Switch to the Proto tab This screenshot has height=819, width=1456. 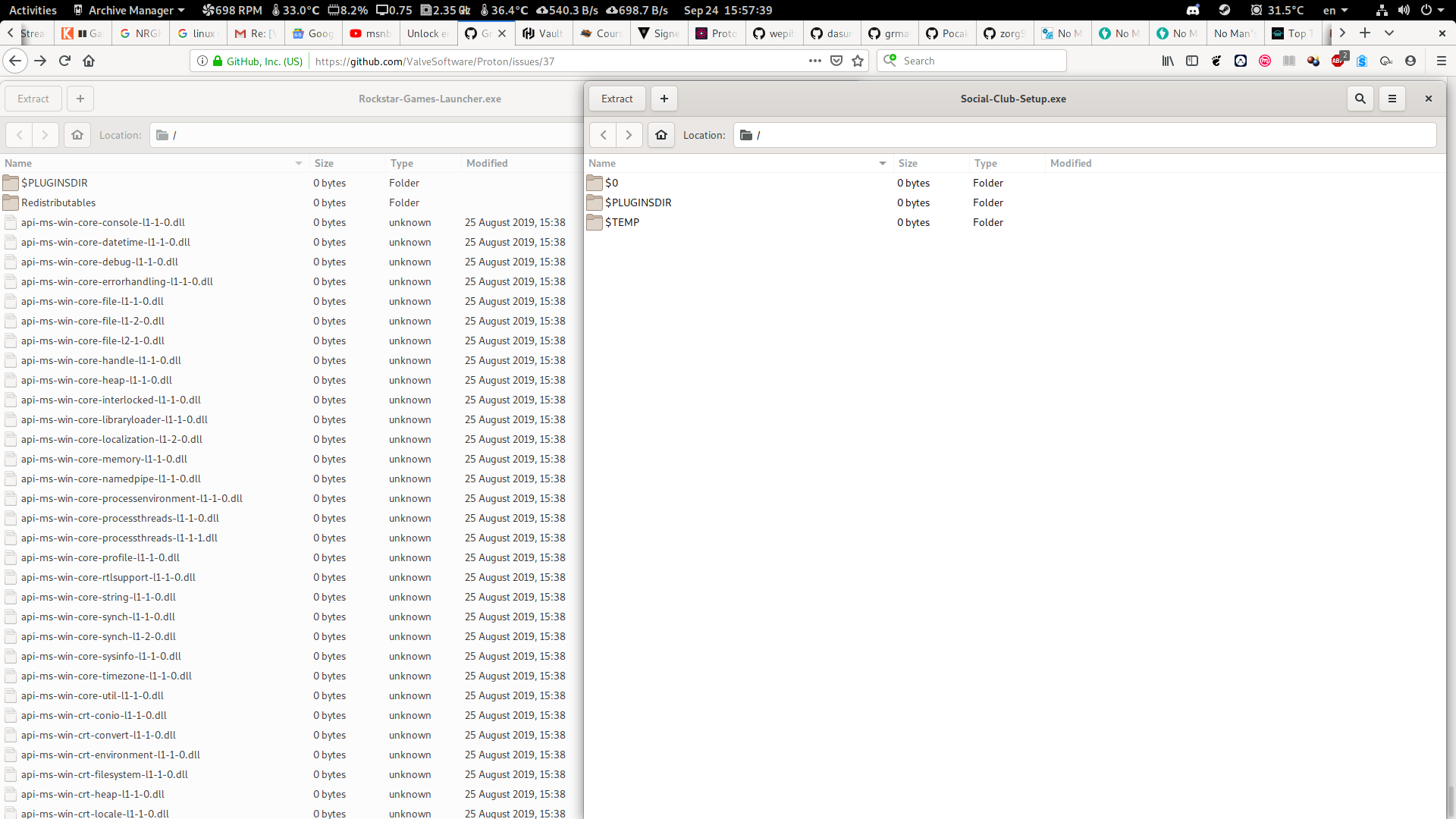pos(717,33)
